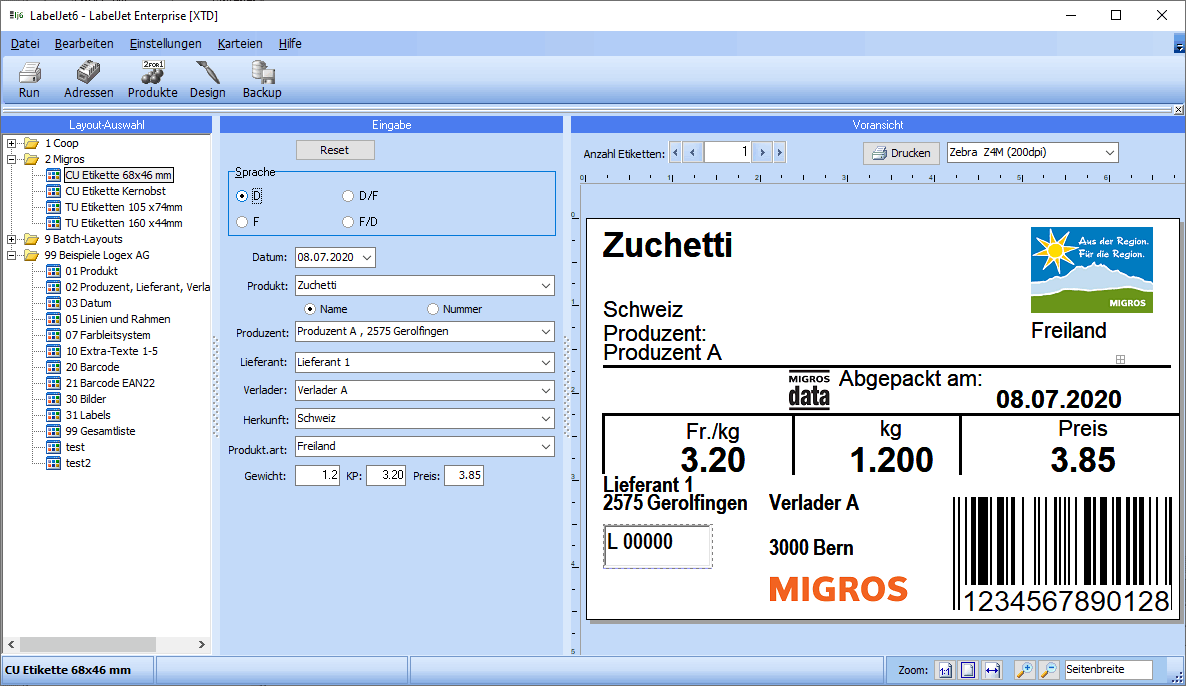Screen dimensions: 1186x686
Task: Select 07 Farbleitsystem layout
Action: coord(107,335)
